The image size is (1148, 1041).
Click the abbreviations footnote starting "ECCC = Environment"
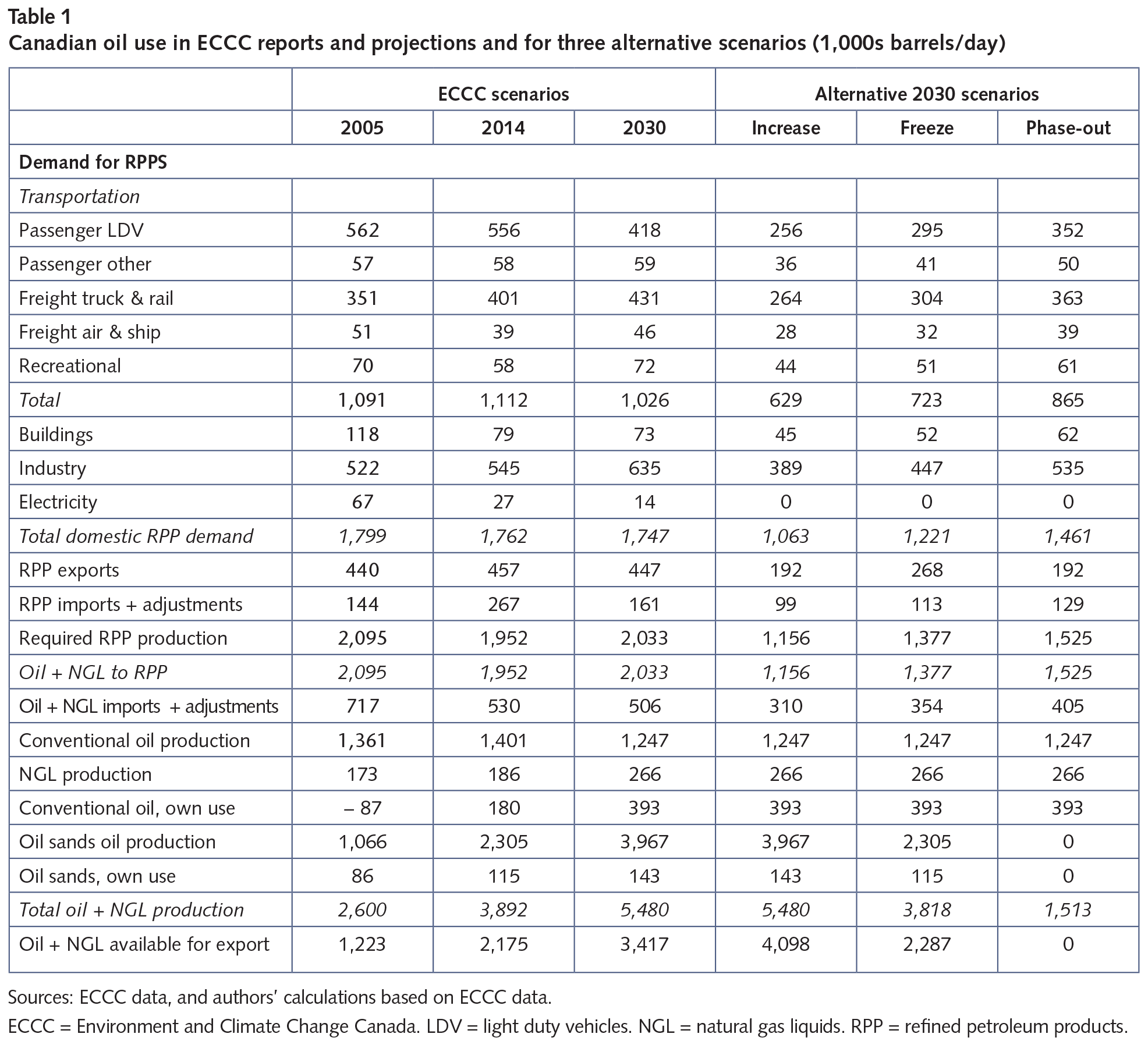(568, 1026)
